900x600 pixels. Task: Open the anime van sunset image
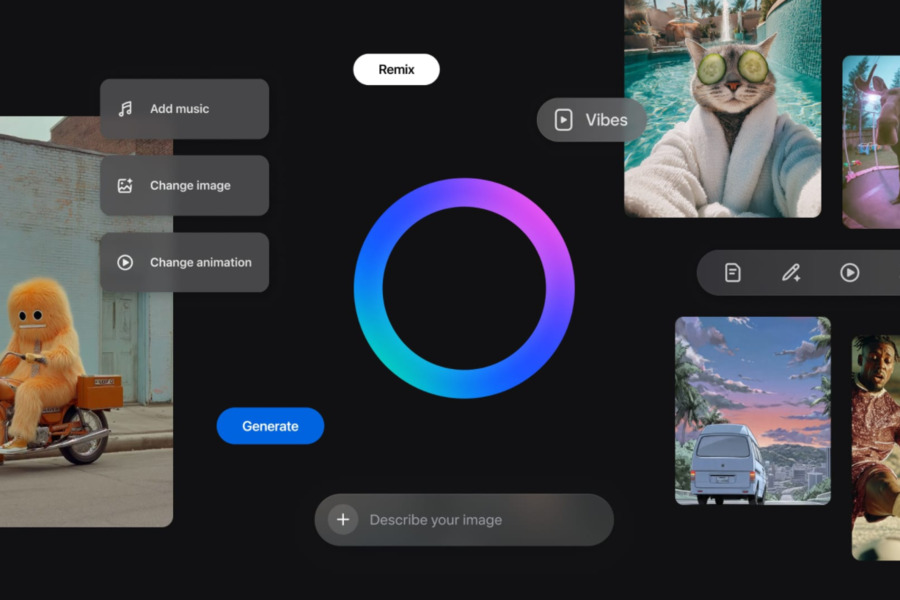point(752,411)
